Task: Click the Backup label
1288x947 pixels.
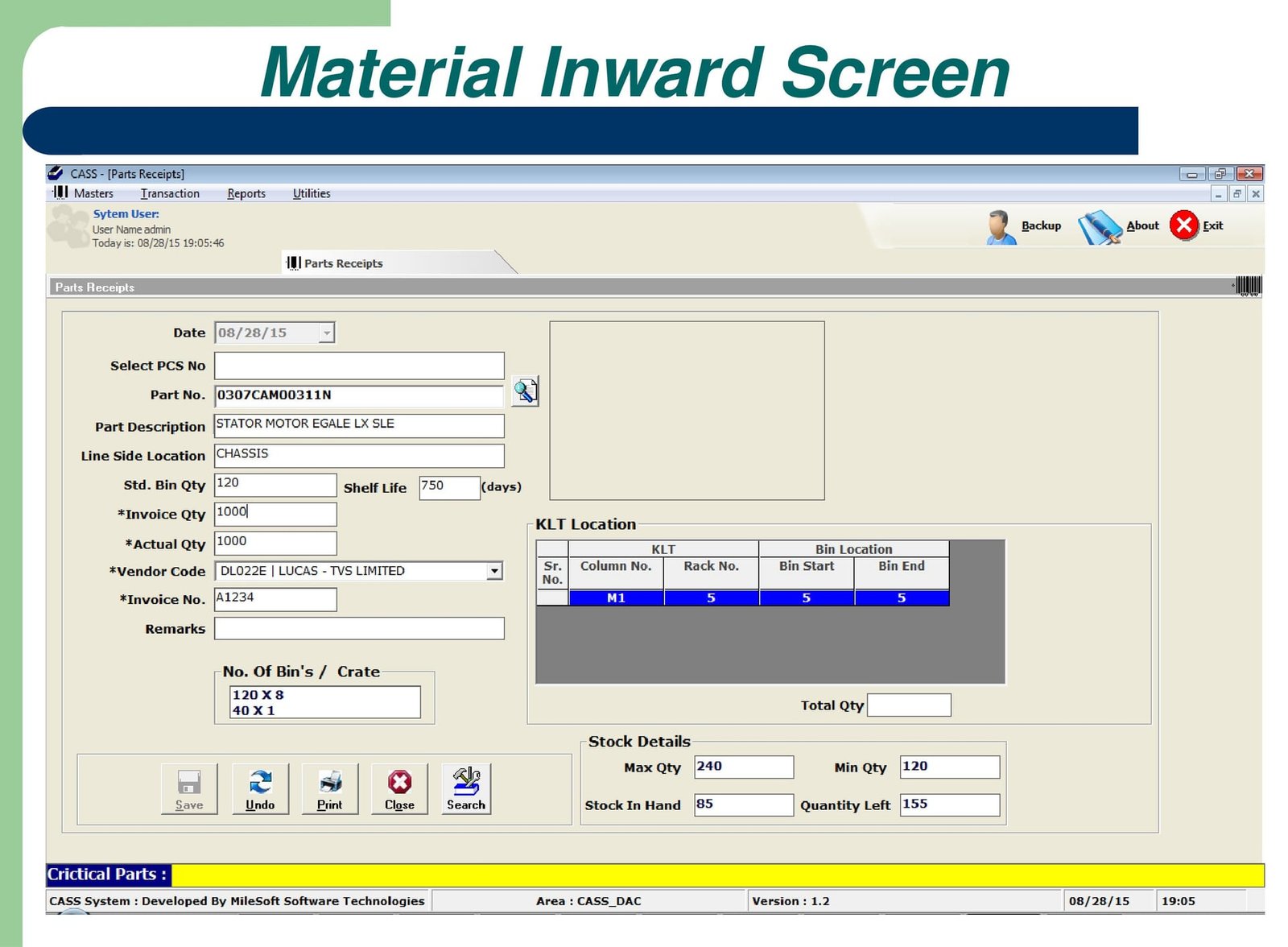Action: (1041, 225)
